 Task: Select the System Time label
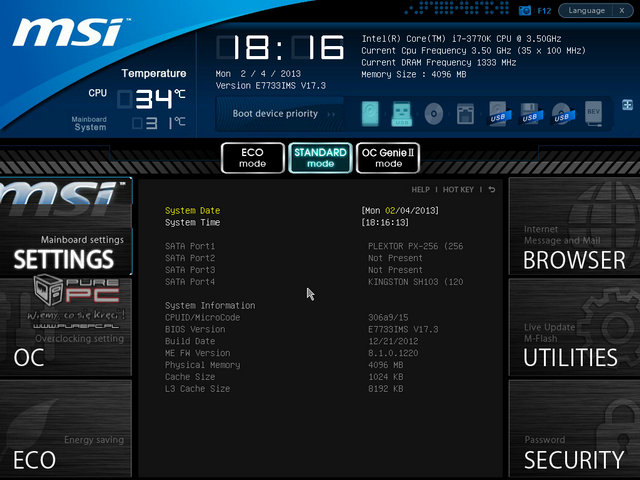coord(193,222)
